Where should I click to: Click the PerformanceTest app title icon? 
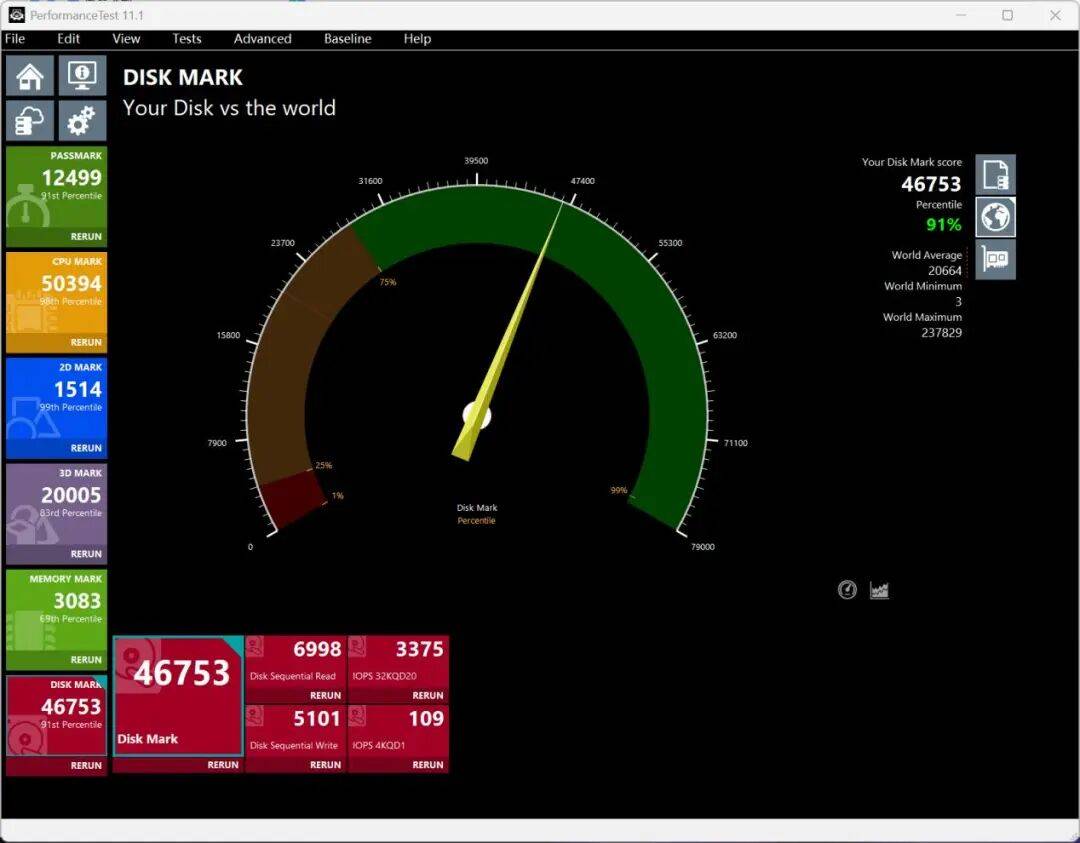17,14
